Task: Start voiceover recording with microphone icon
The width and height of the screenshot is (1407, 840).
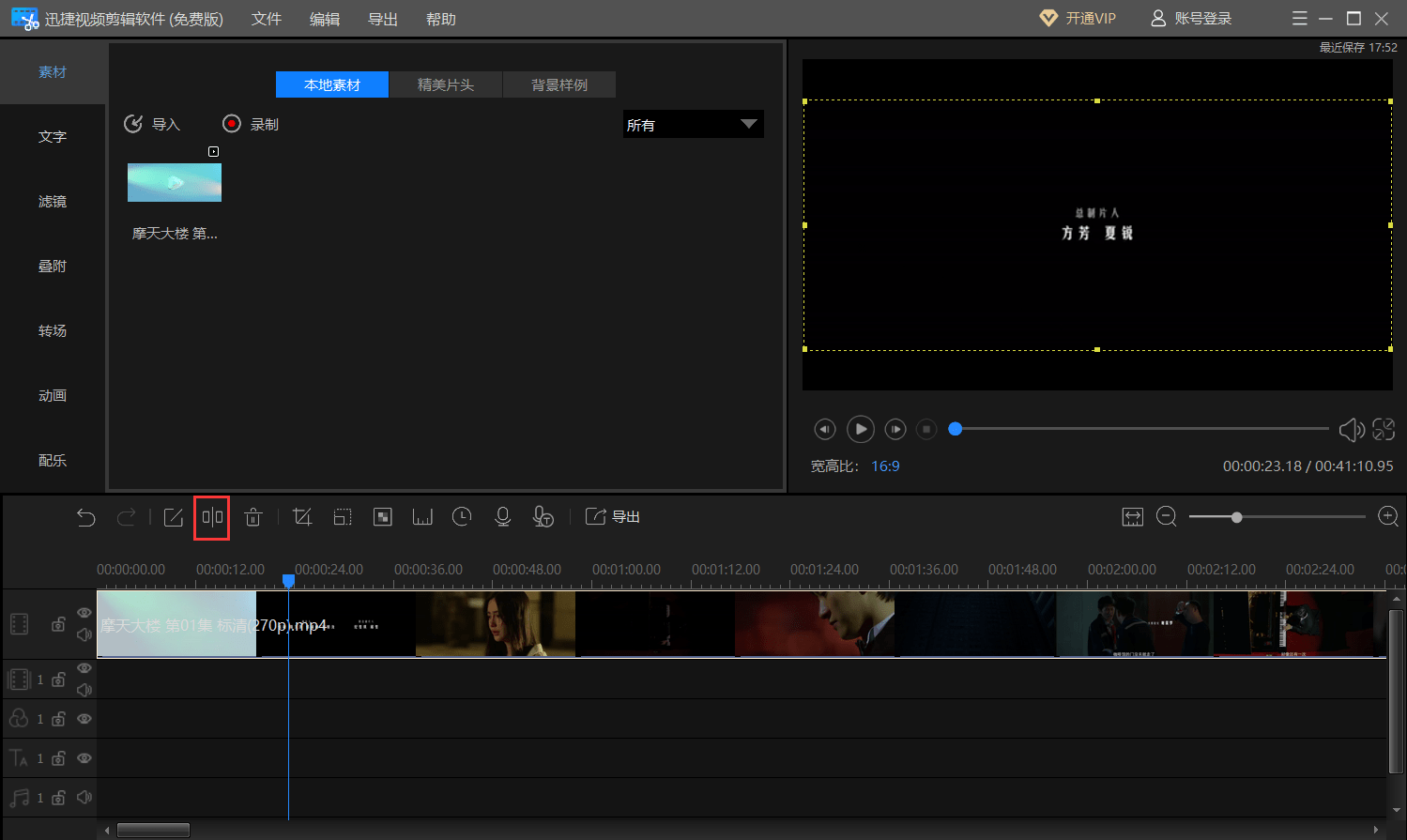Action: pos(502,517)
